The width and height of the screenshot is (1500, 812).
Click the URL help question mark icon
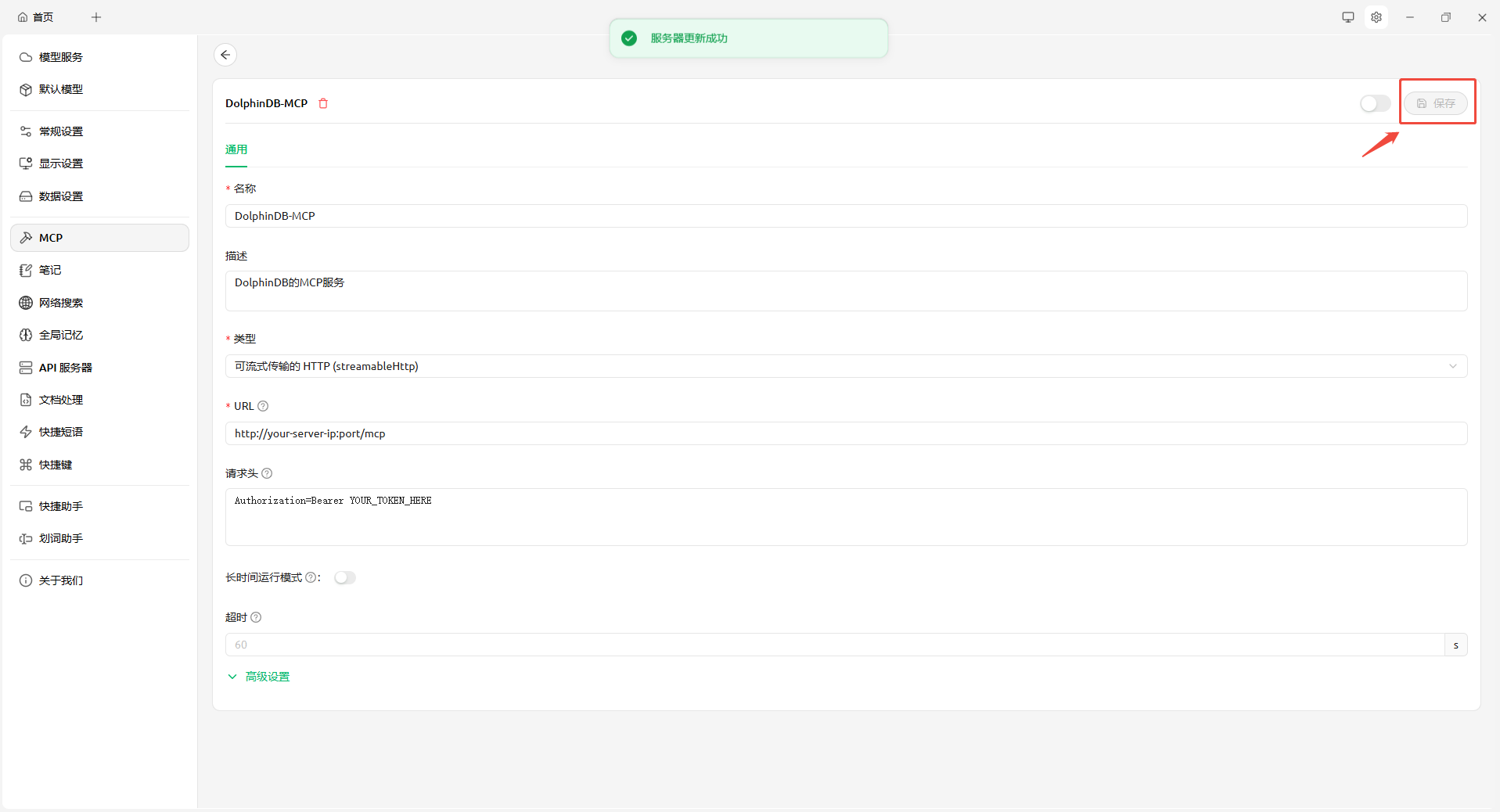(x=263, y=406)
